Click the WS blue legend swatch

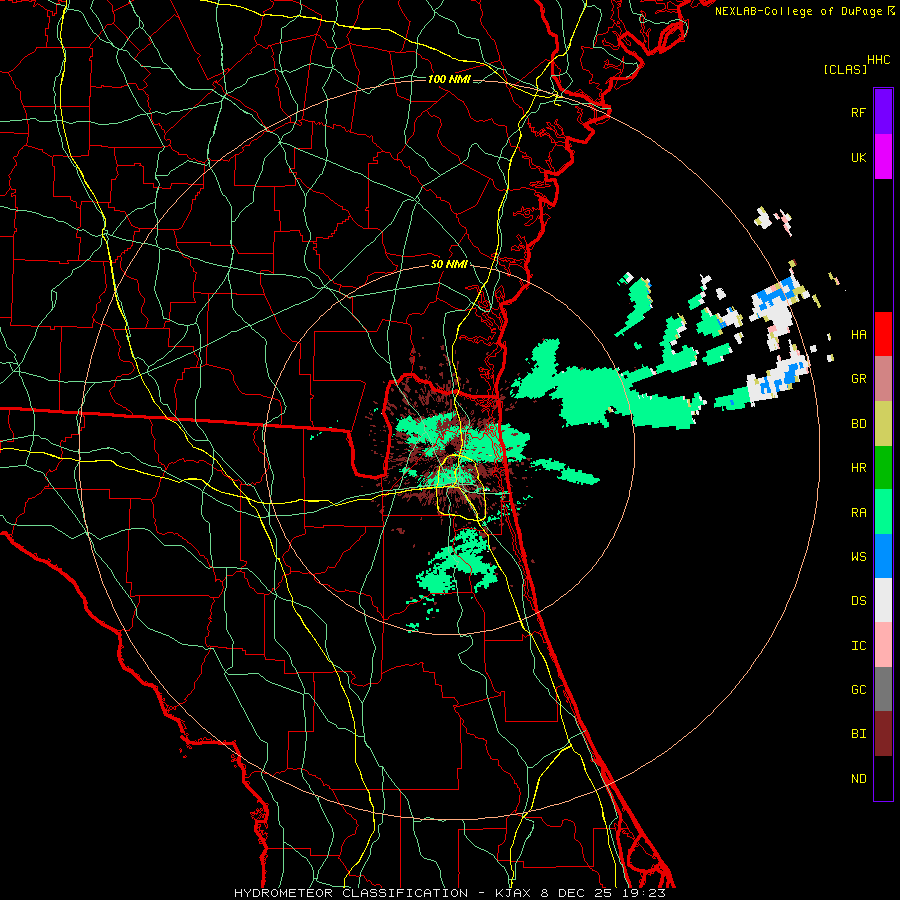pos(883,556)
